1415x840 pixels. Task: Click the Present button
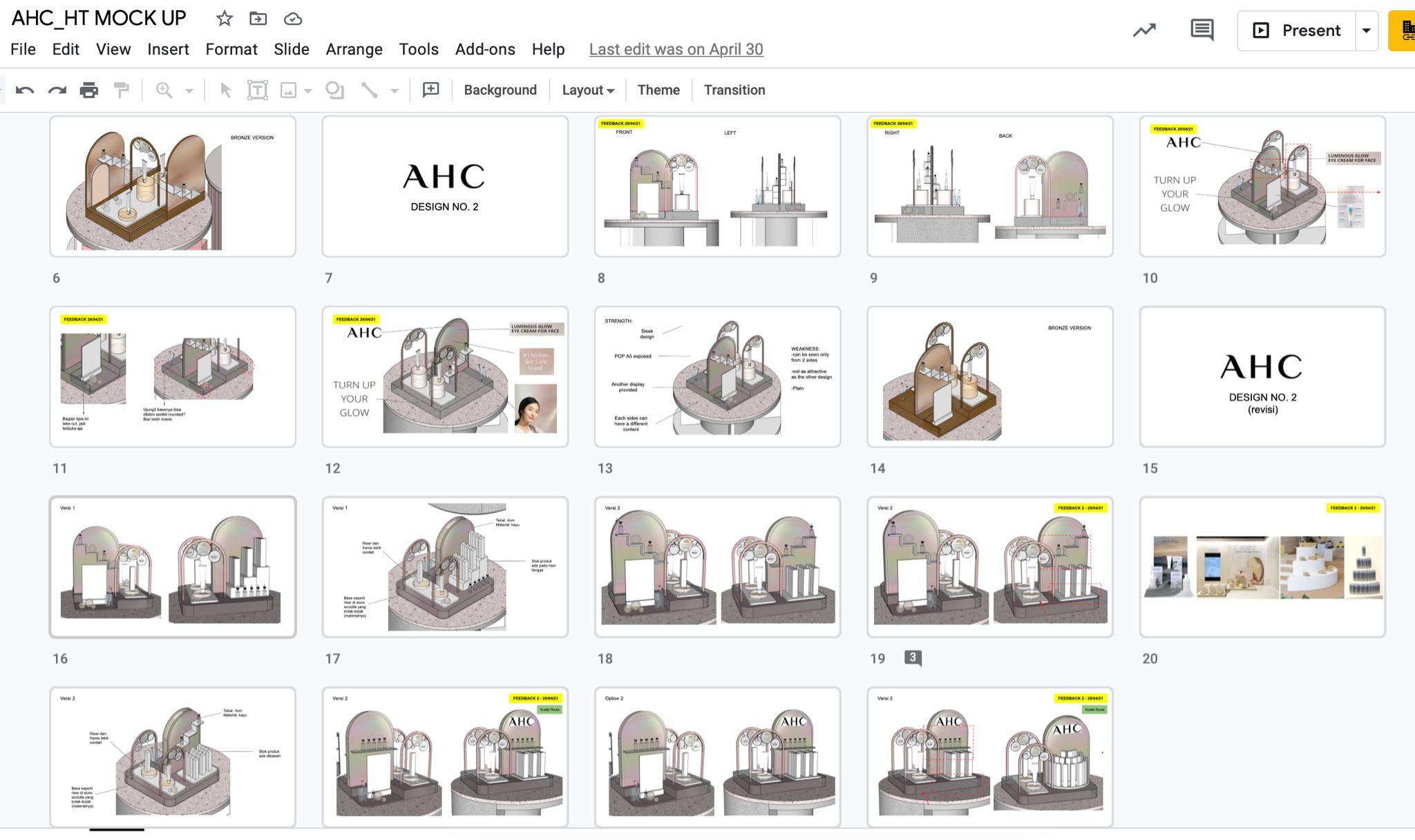1296,30
